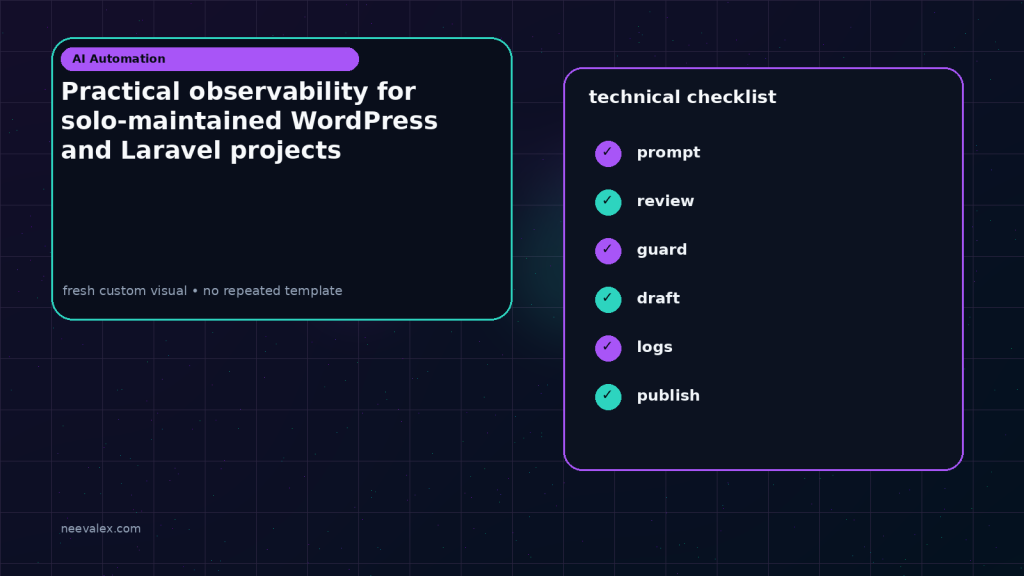Select the 'review' checklist label
The height and width of the screenshot is (576, 1024).
665,201
